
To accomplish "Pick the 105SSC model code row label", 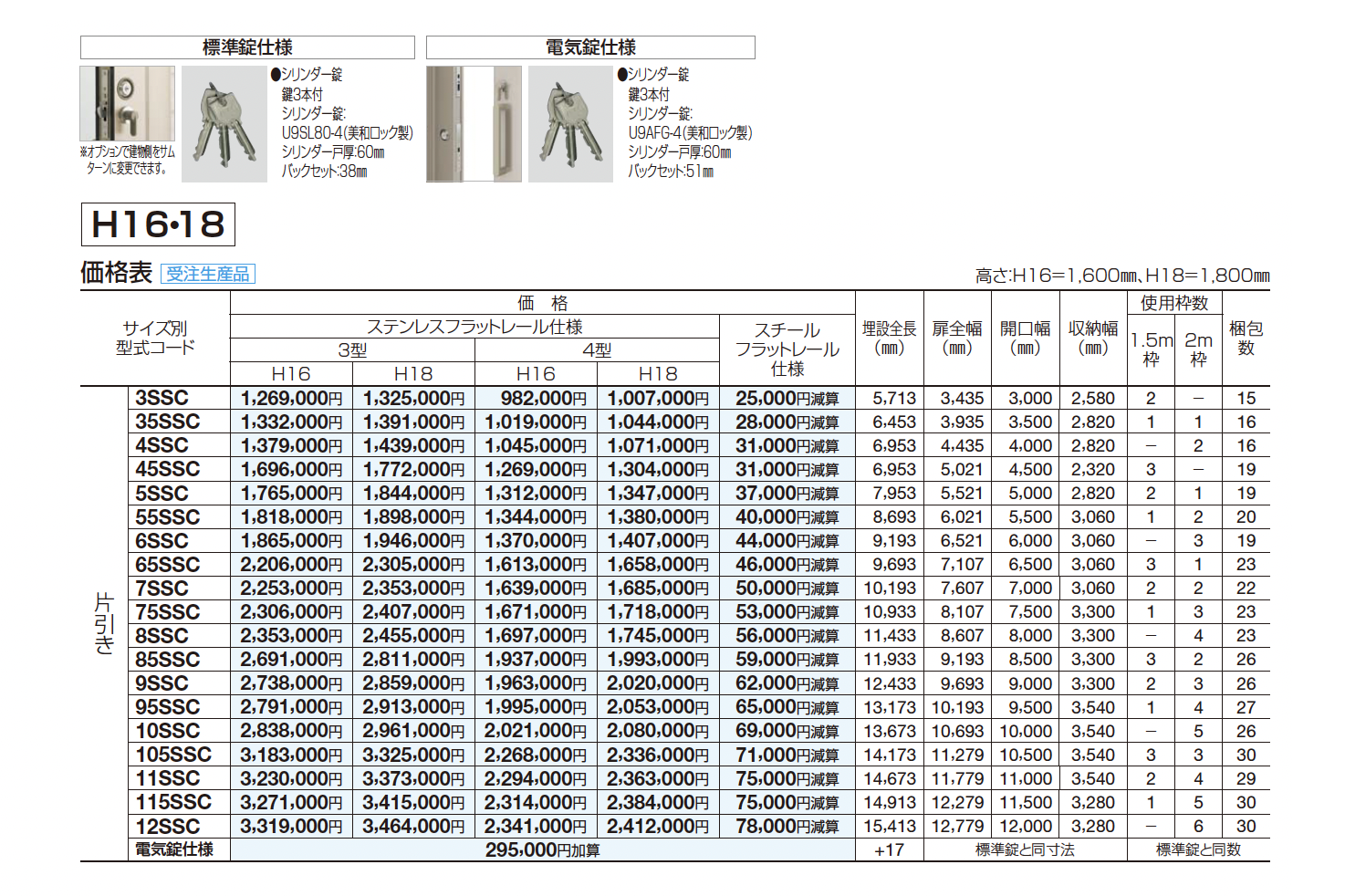I will coord(173,755).
